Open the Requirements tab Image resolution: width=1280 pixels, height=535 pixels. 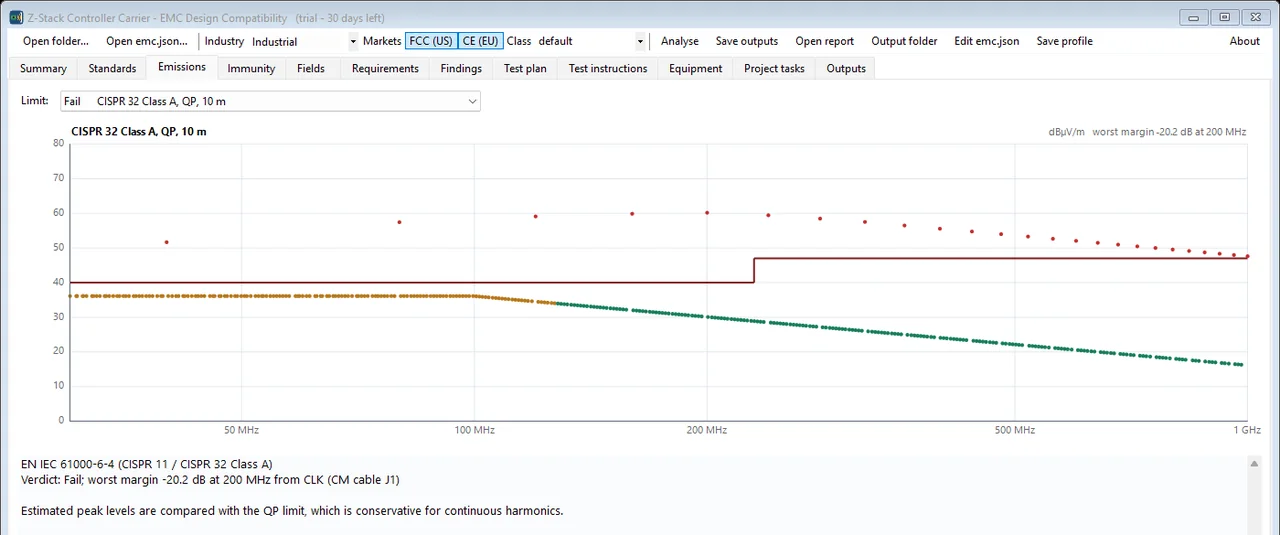385,68
